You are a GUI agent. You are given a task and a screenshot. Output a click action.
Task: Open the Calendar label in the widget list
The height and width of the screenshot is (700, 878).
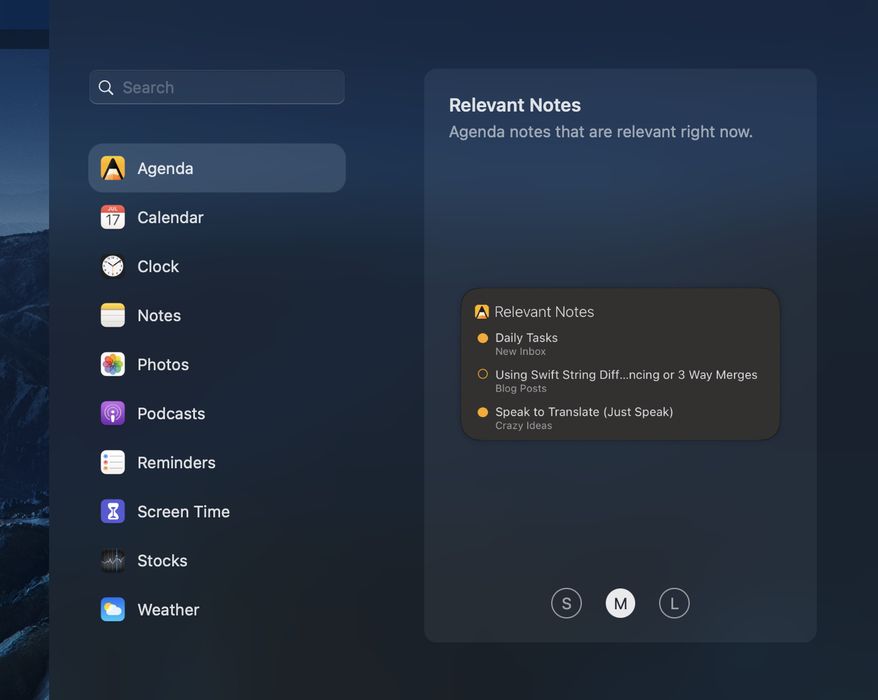170,217
